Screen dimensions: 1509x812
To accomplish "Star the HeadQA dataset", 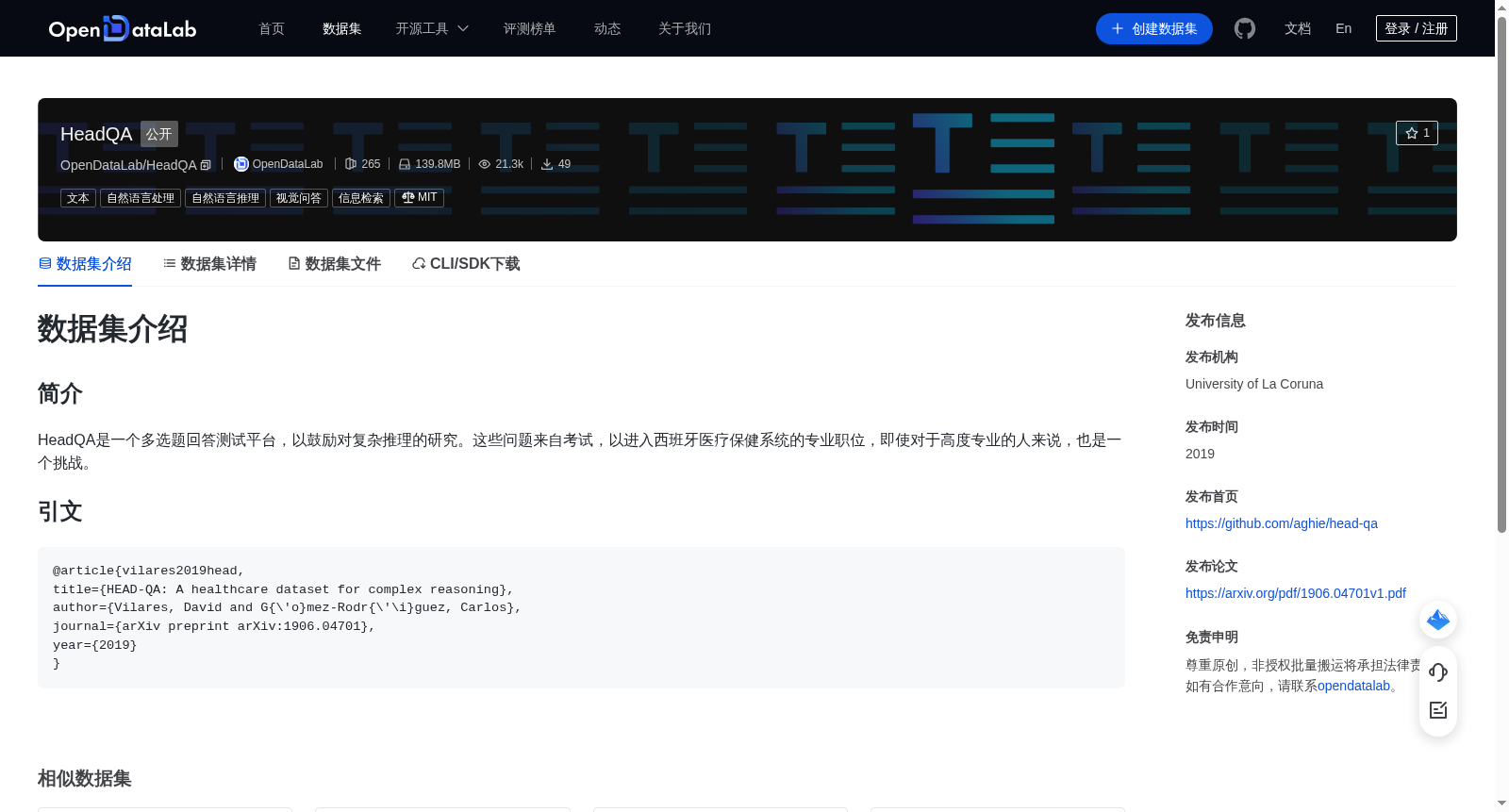I will pyautogui.click(x=1417, y=133).
